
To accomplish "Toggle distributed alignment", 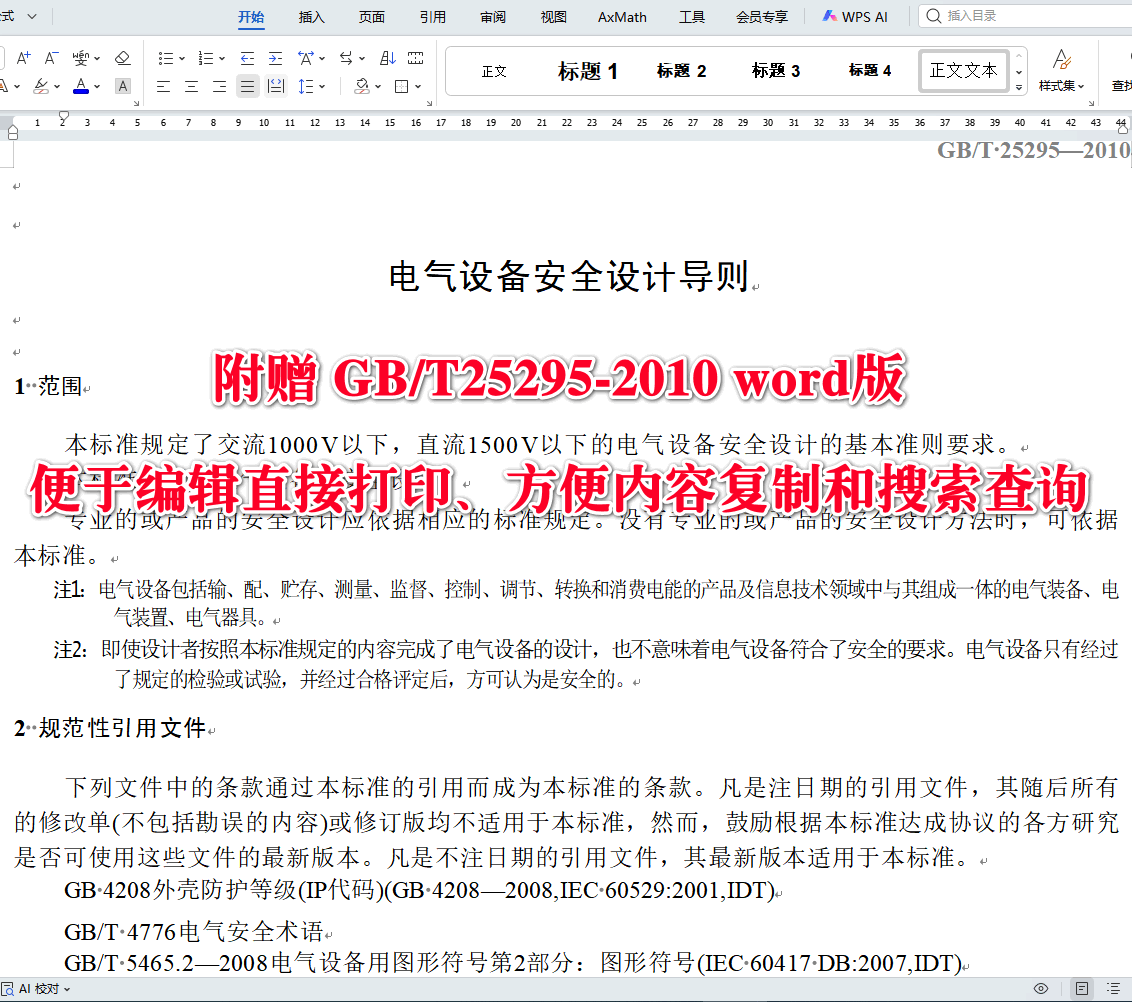I will pyautogui.click(x=276, y=87).
